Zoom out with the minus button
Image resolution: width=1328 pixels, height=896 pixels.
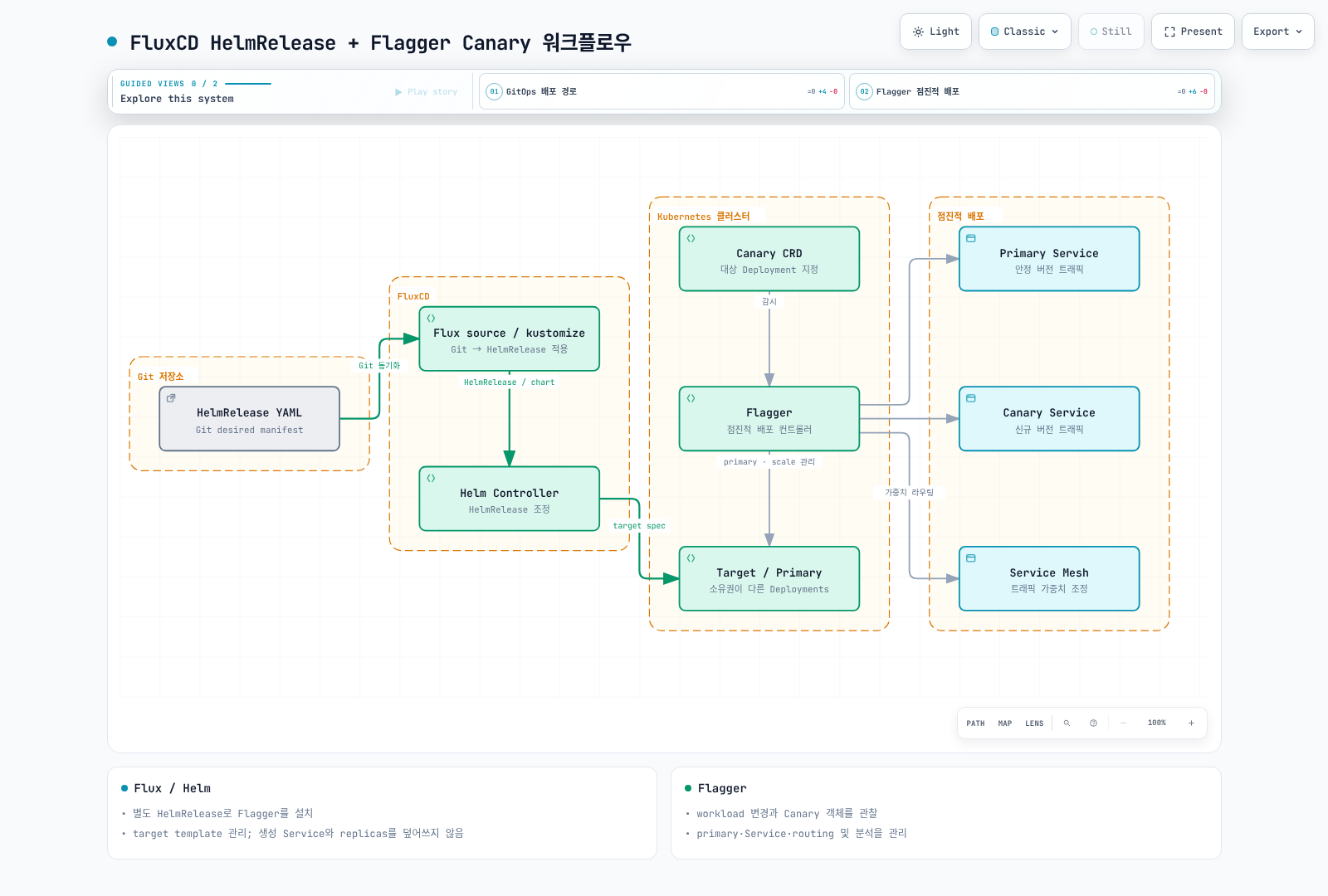tap(1123, 723)
